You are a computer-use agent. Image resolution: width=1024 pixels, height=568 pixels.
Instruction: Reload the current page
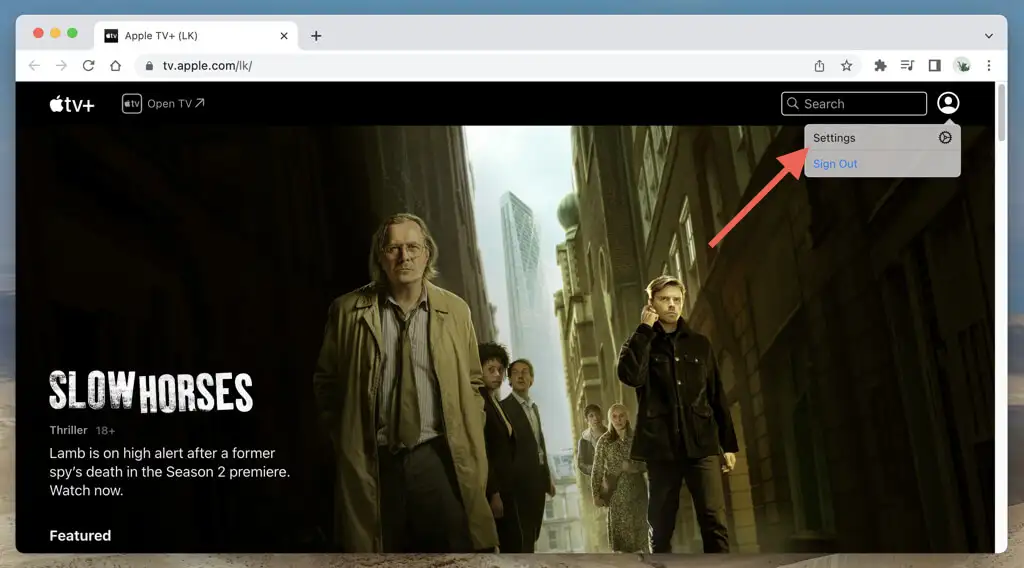point(88,65)
